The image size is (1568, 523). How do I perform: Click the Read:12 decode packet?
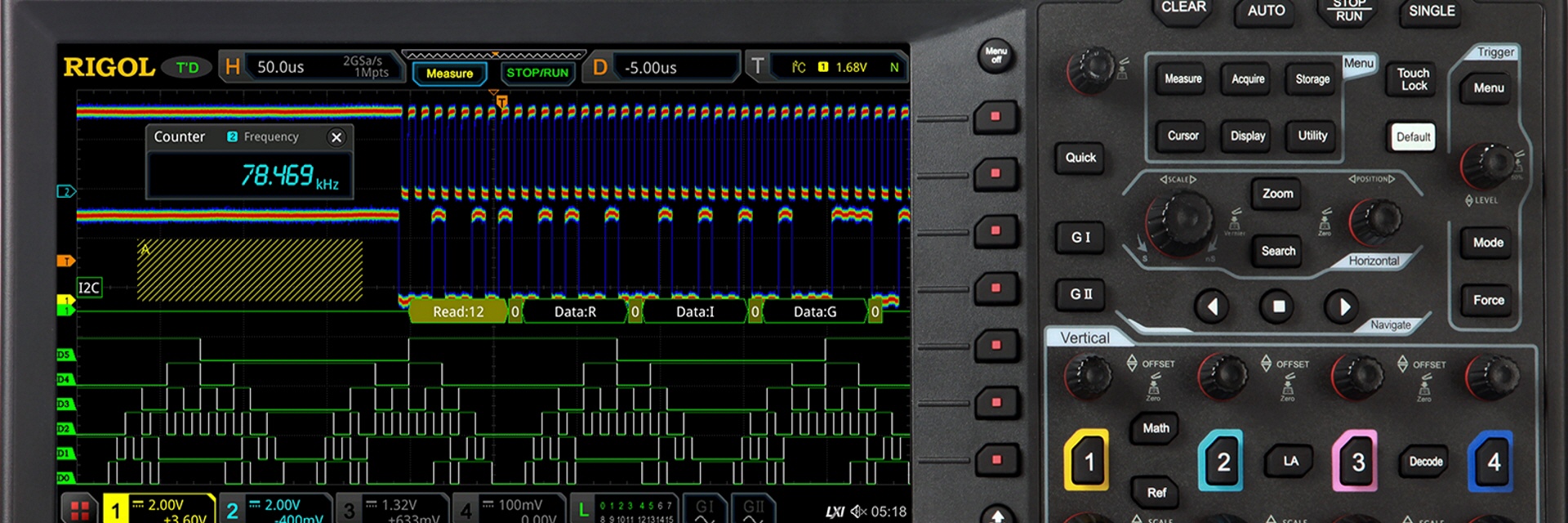(458, 311)
